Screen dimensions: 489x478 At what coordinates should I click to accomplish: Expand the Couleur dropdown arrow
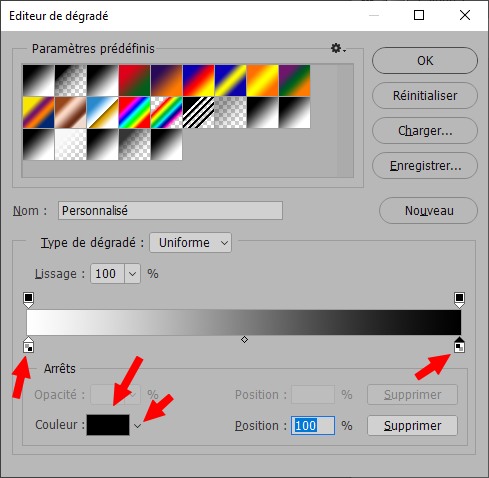pyautogui.click(x=137, y=426)
